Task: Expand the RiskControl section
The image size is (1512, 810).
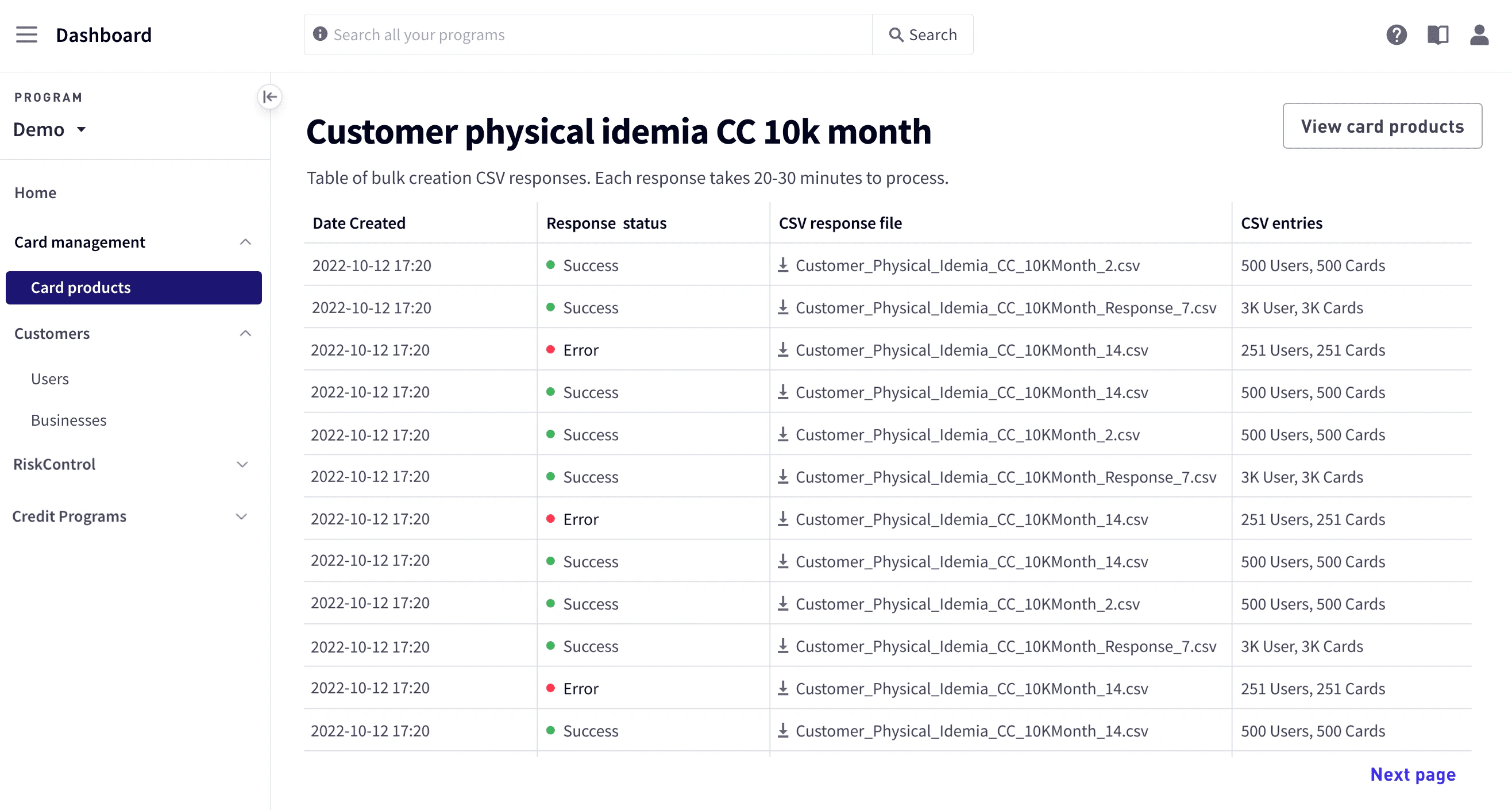Action: tap(242, 464)
